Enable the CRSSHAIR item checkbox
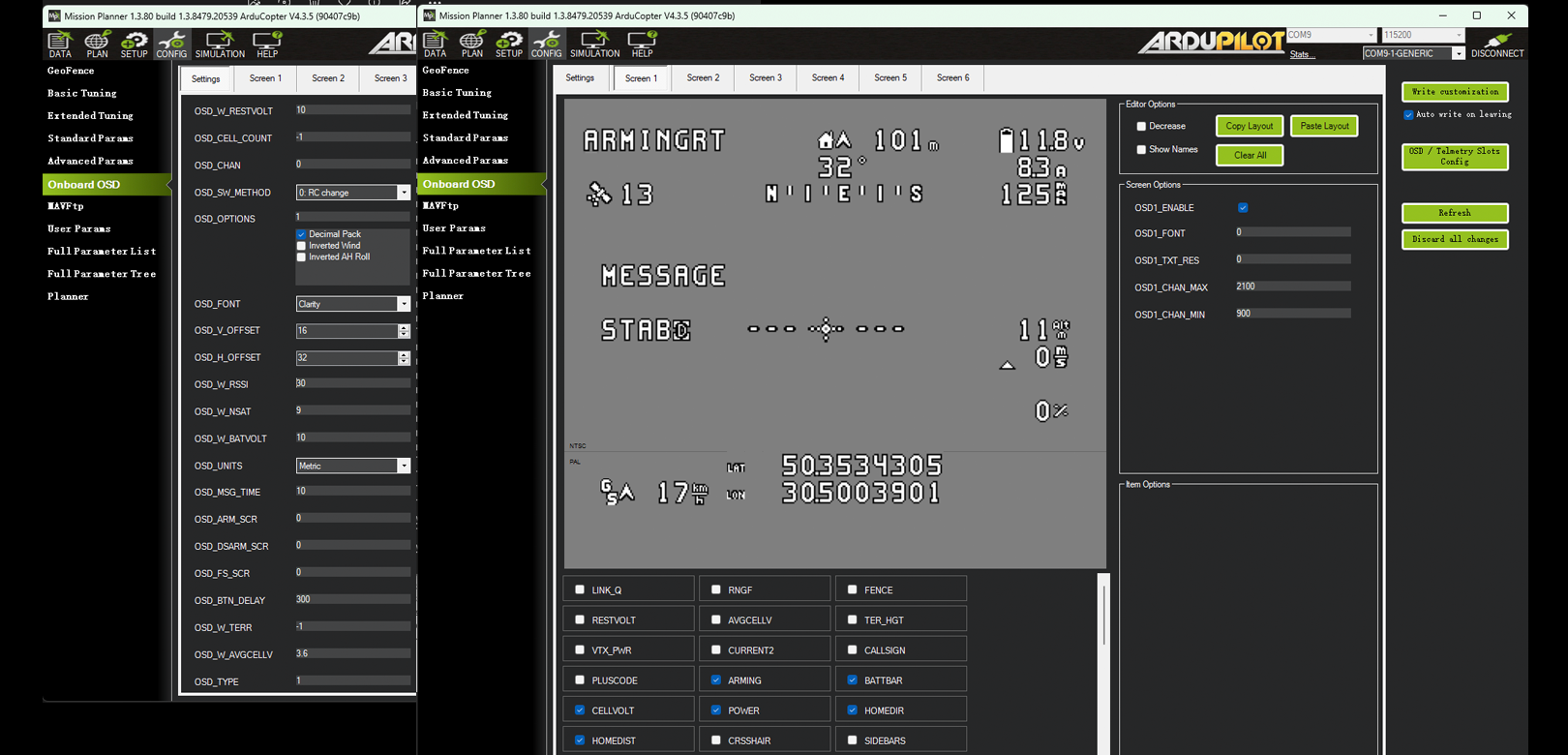The height and width of the screenshot is (755, 1568). [716, 740]
